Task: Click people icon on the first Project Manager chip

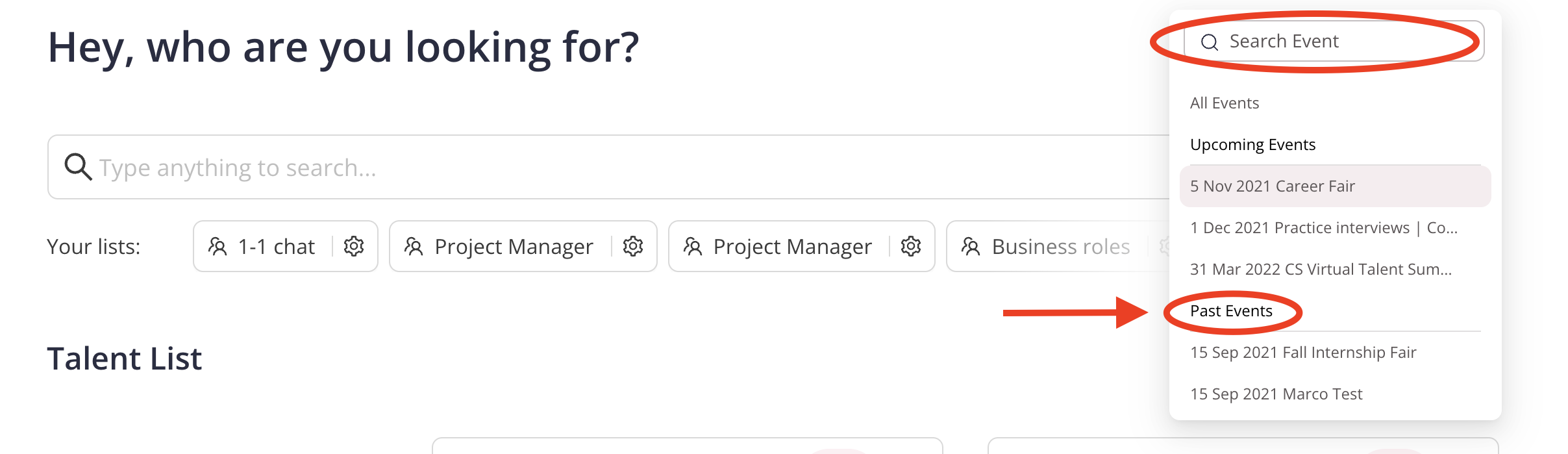Action: point(414,247)
